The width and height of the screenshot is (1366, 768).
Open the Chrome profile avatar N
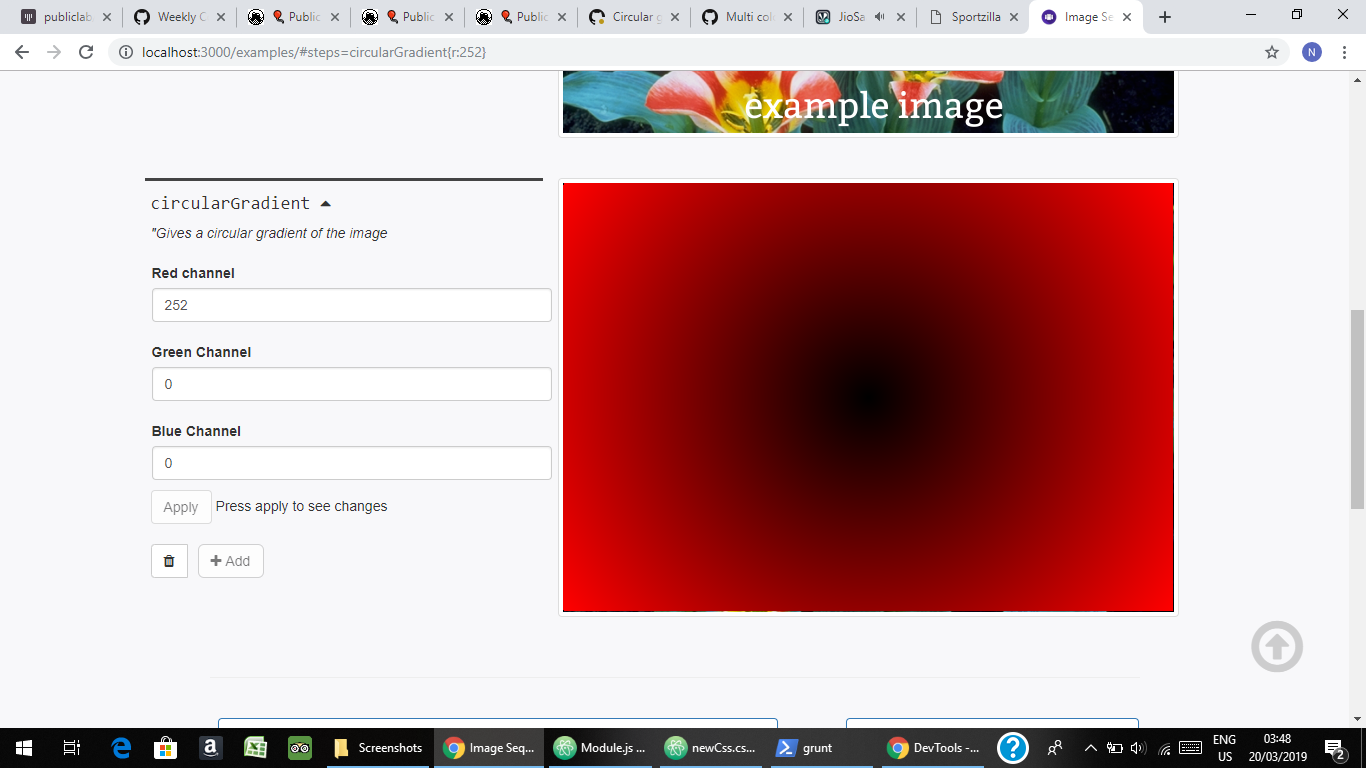1311,52
